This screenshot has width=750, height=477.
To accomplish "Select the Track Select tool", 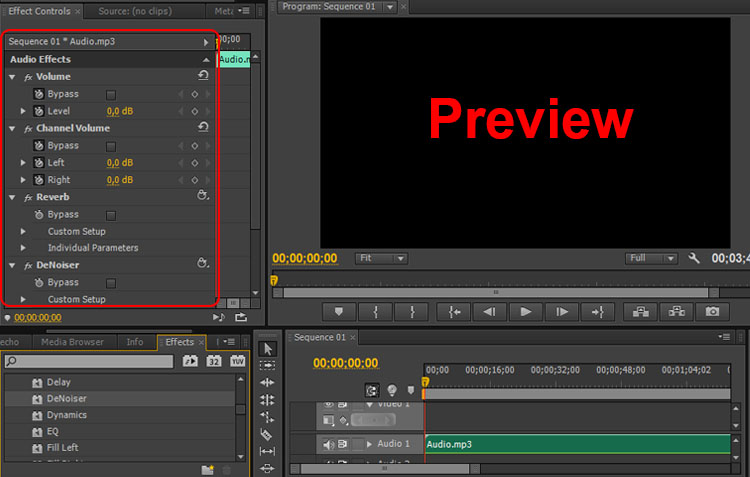I will (267, 366).
